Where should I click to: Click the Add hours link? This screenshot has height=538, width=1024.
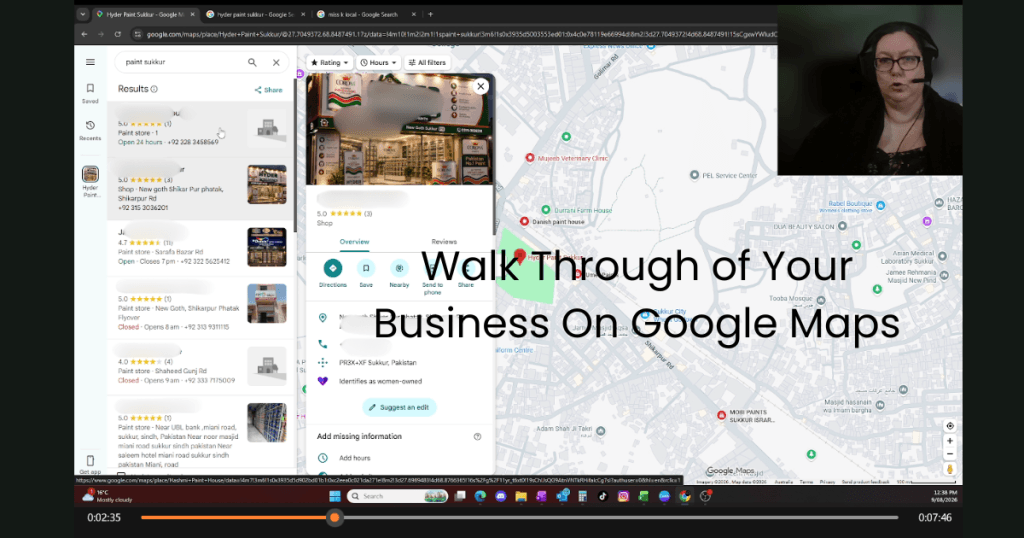point(354,458)
